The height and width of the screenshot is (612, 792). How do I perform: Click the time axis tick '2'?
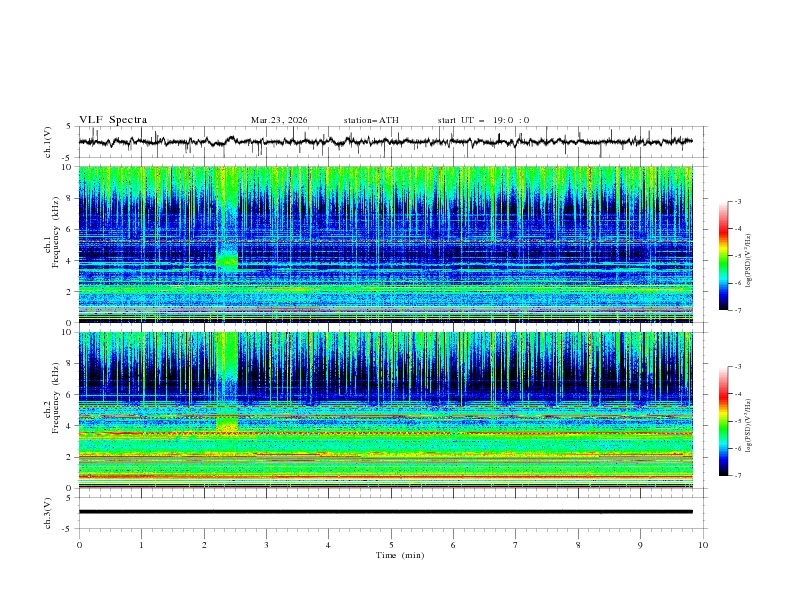[x=204, y=545]
